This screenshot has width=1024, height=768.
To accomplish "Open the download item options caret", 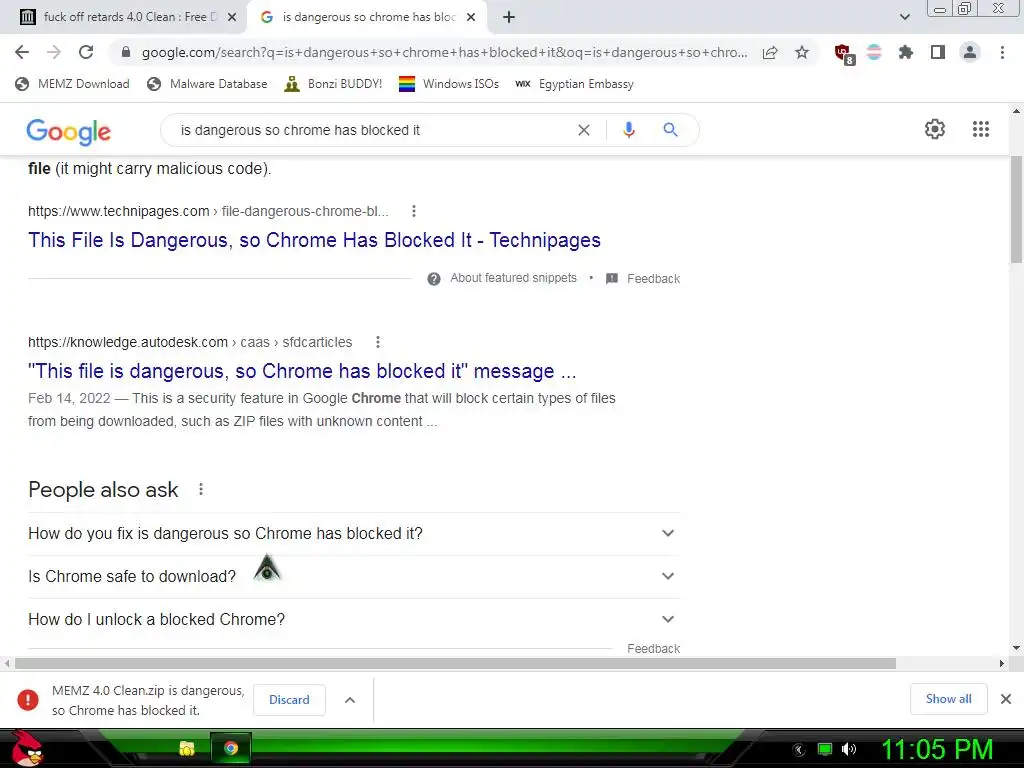I will (x=350, y=699).
